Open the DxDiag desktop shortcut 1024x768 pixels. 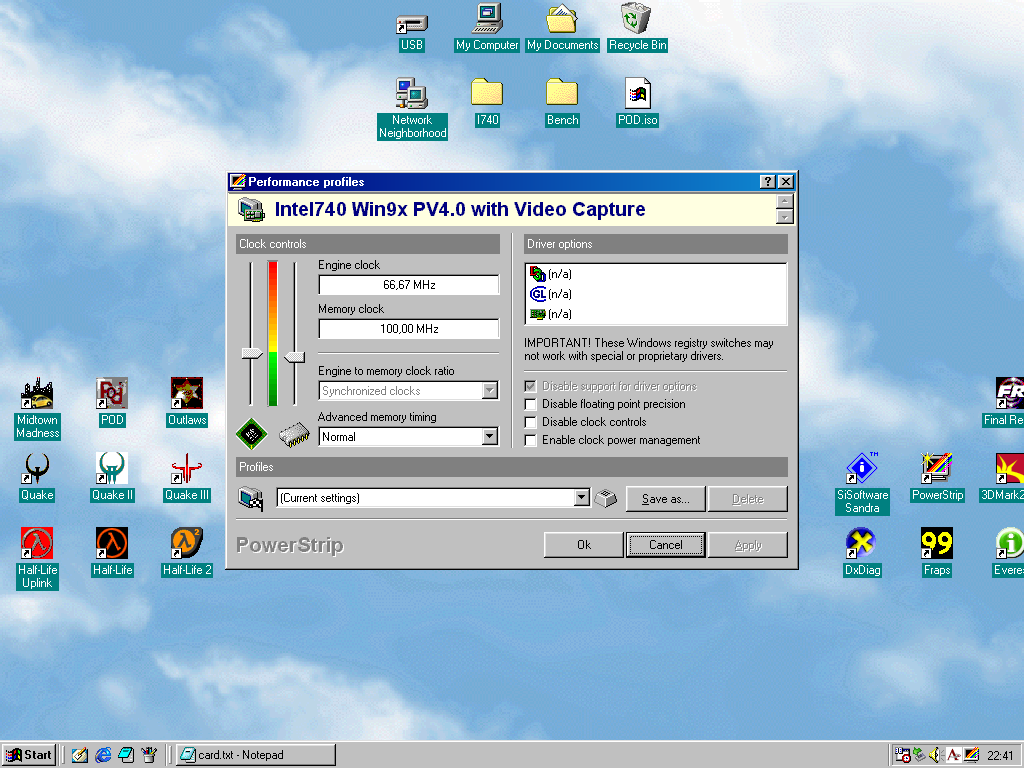tap(861, 544)
